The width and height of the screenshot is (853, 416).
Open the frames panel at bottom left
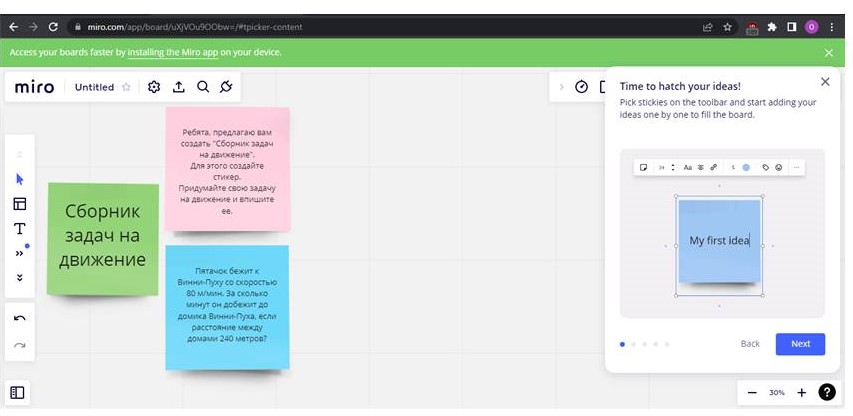[x=18, y=392]
